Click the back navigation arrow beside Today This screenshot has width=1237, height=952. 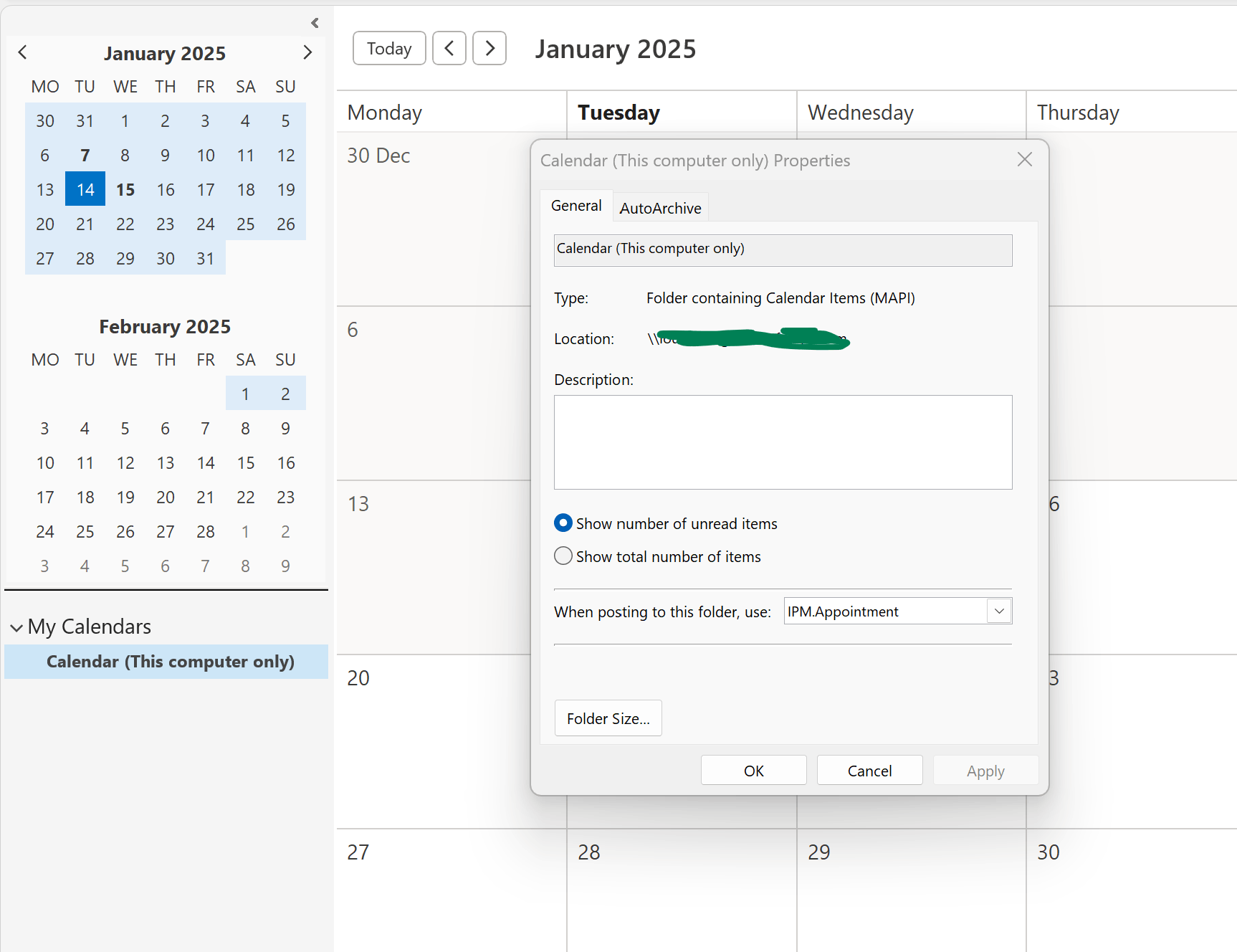click(x=449, y=48)
